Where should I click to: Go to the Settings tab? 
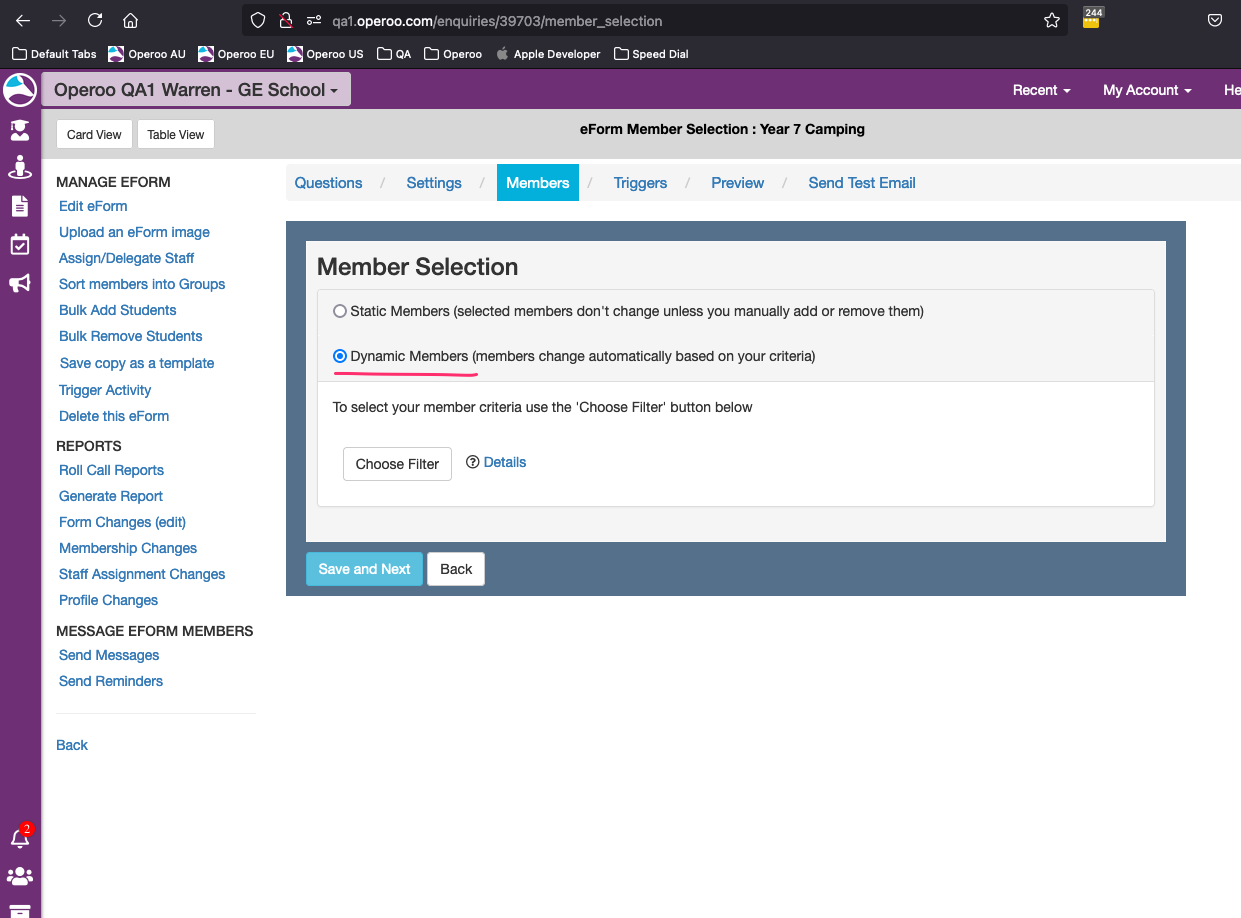coord(434,183)
